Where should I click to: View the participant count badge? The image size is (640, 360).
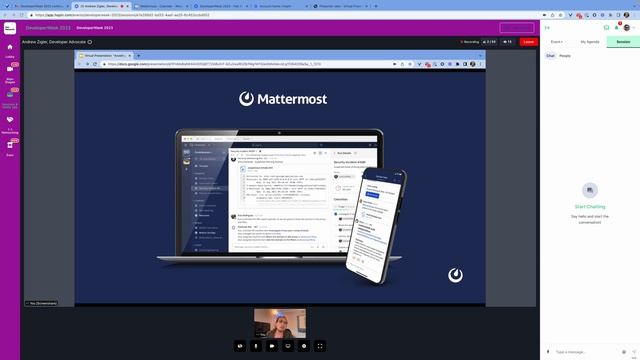click(x=489, y=42)
